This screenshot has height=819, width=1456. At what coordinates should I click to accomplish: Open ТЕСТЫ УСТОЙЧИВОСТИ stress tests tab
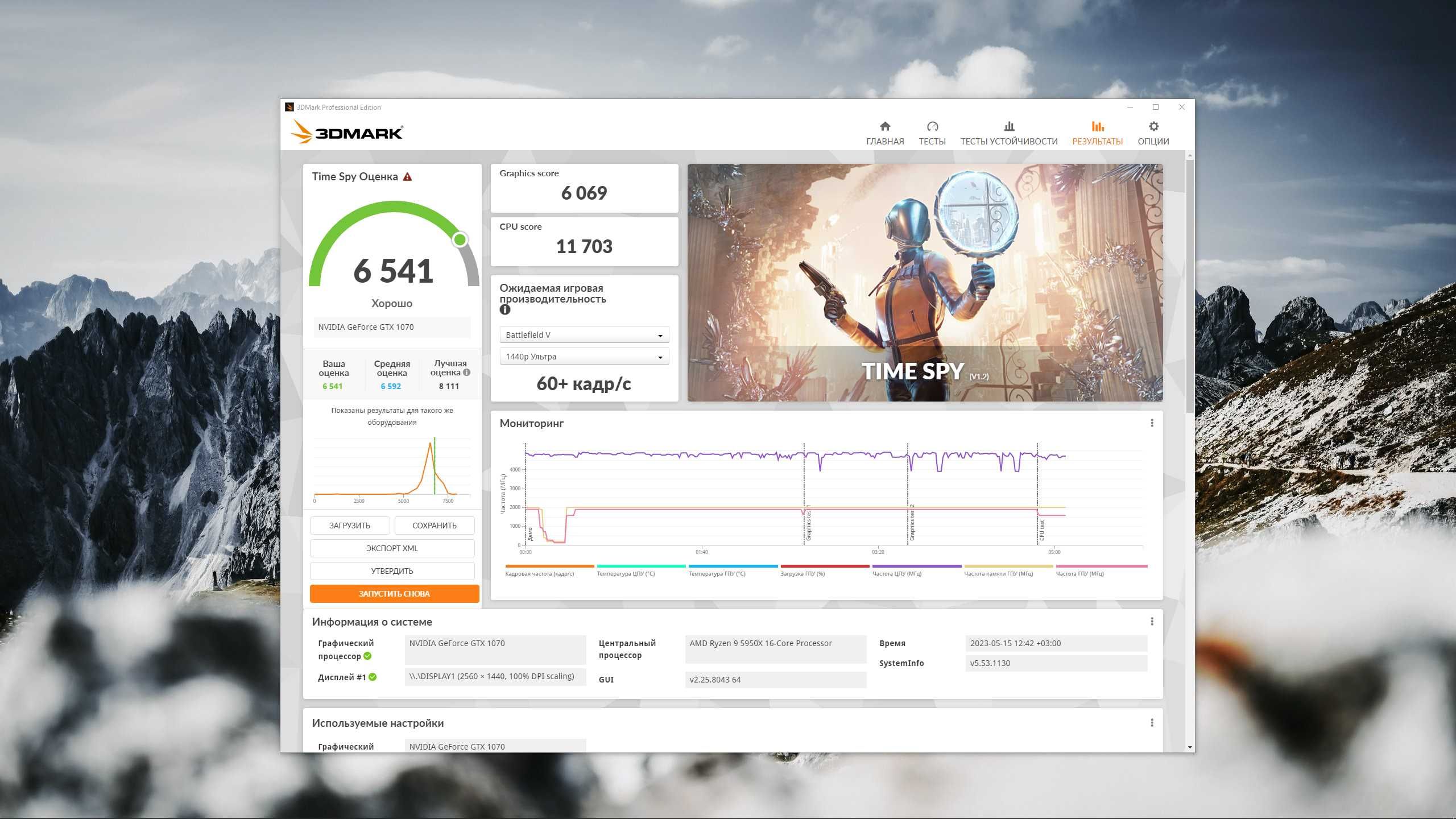point(1009,134)
